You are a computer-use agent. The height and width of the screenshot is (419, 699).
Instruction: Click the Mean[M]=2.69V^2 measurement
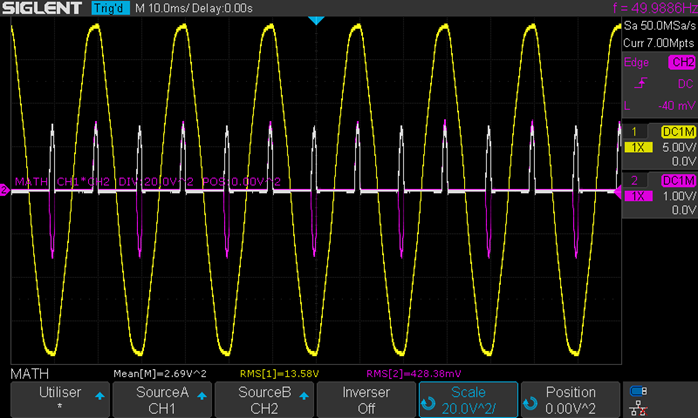click(x=160, y=374)
